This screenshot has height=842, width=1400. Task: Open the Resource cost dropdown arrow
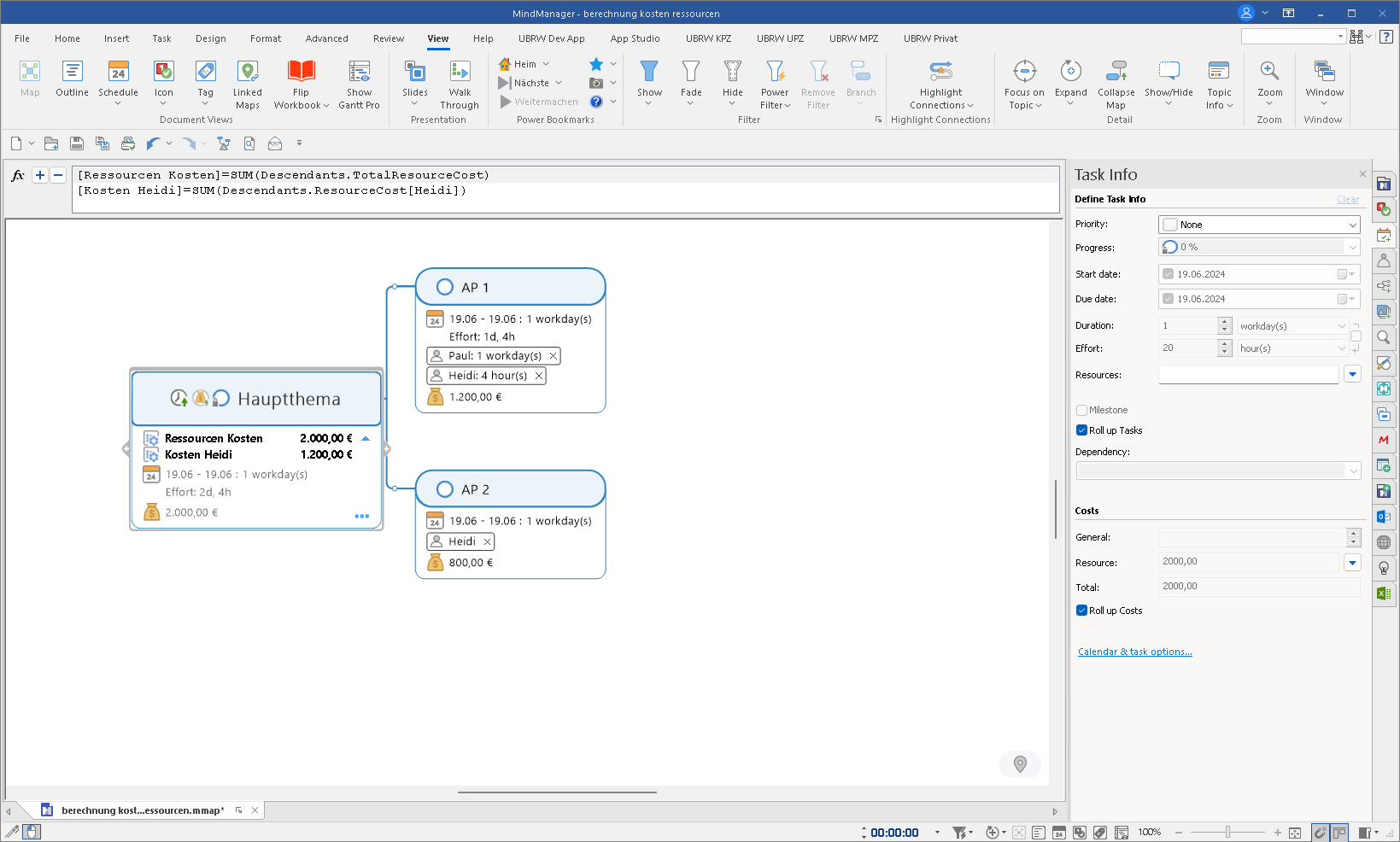pos(1352,562)
